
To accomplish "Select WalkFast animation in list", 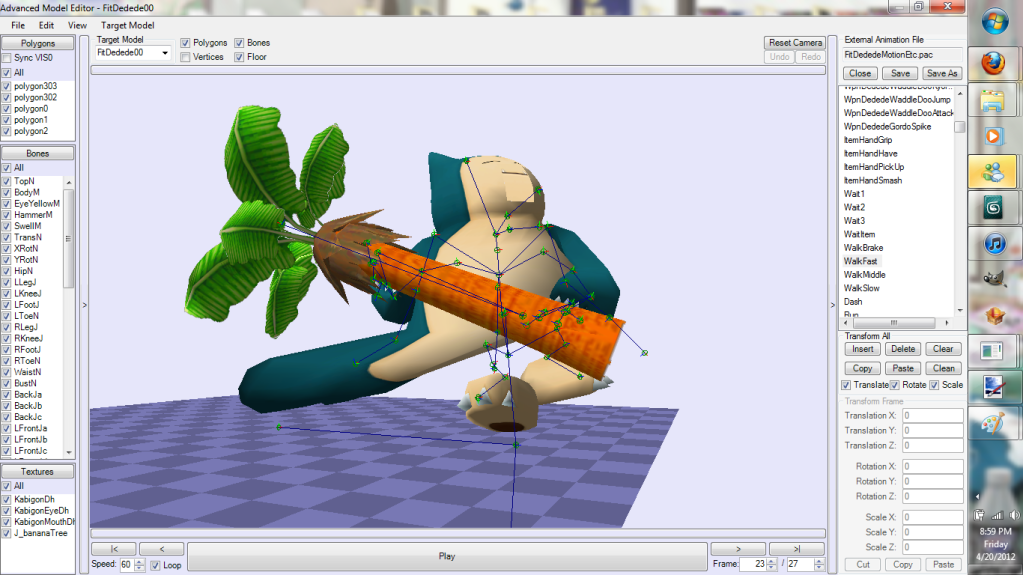I will click(x=861, y=261).
